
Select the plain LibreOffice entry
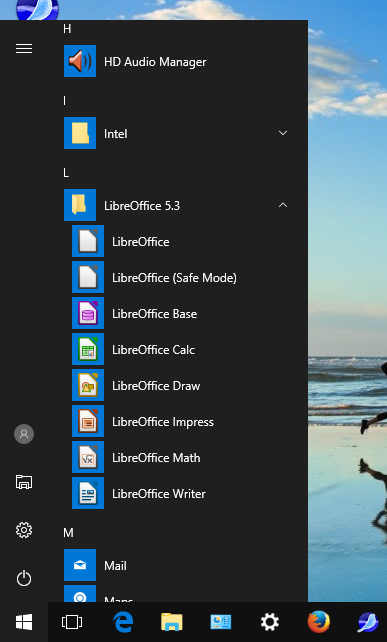[x=180, y=242]
